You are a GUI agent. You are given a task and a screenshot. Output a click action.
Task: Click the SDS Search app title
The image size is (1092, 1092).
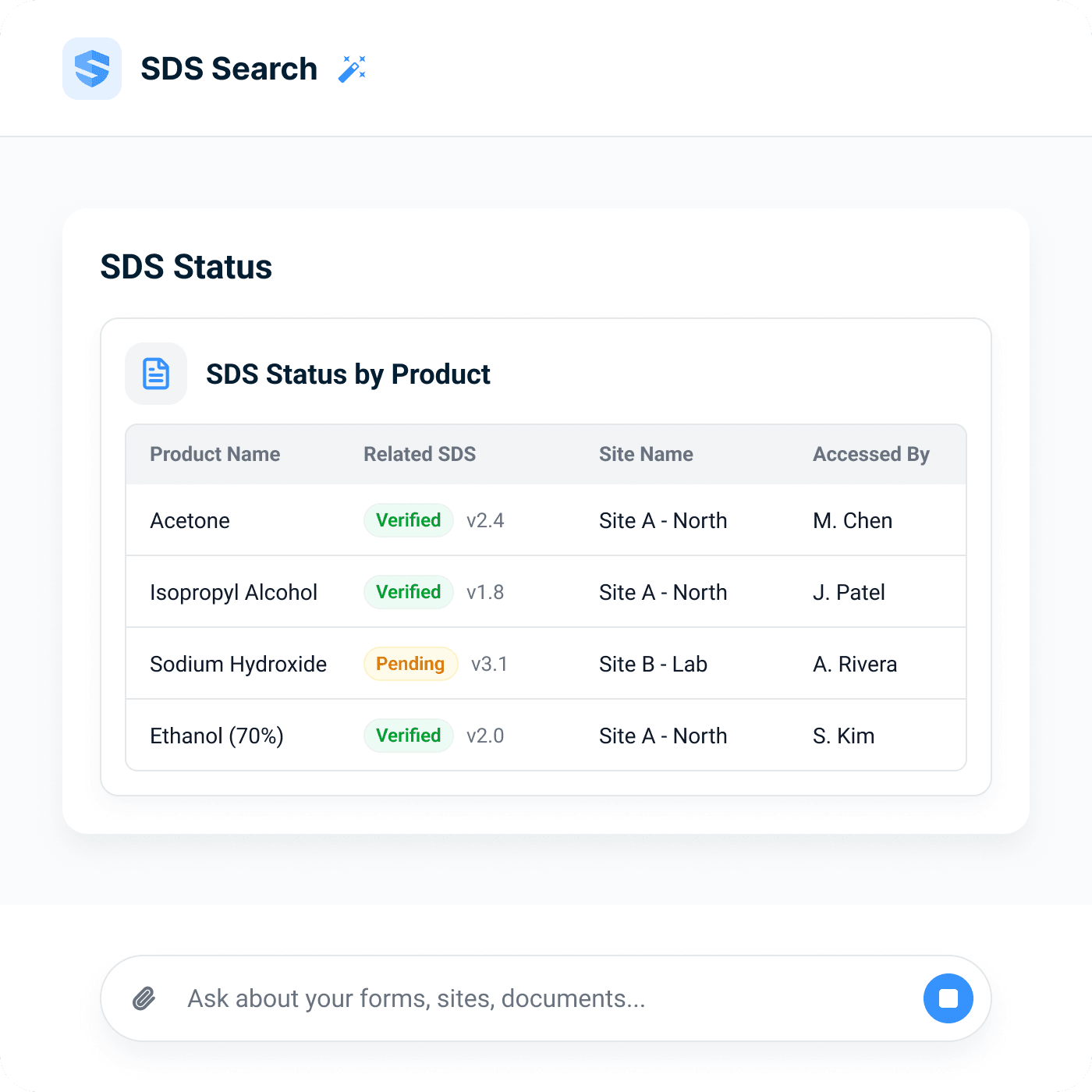(x=229, y=69)
